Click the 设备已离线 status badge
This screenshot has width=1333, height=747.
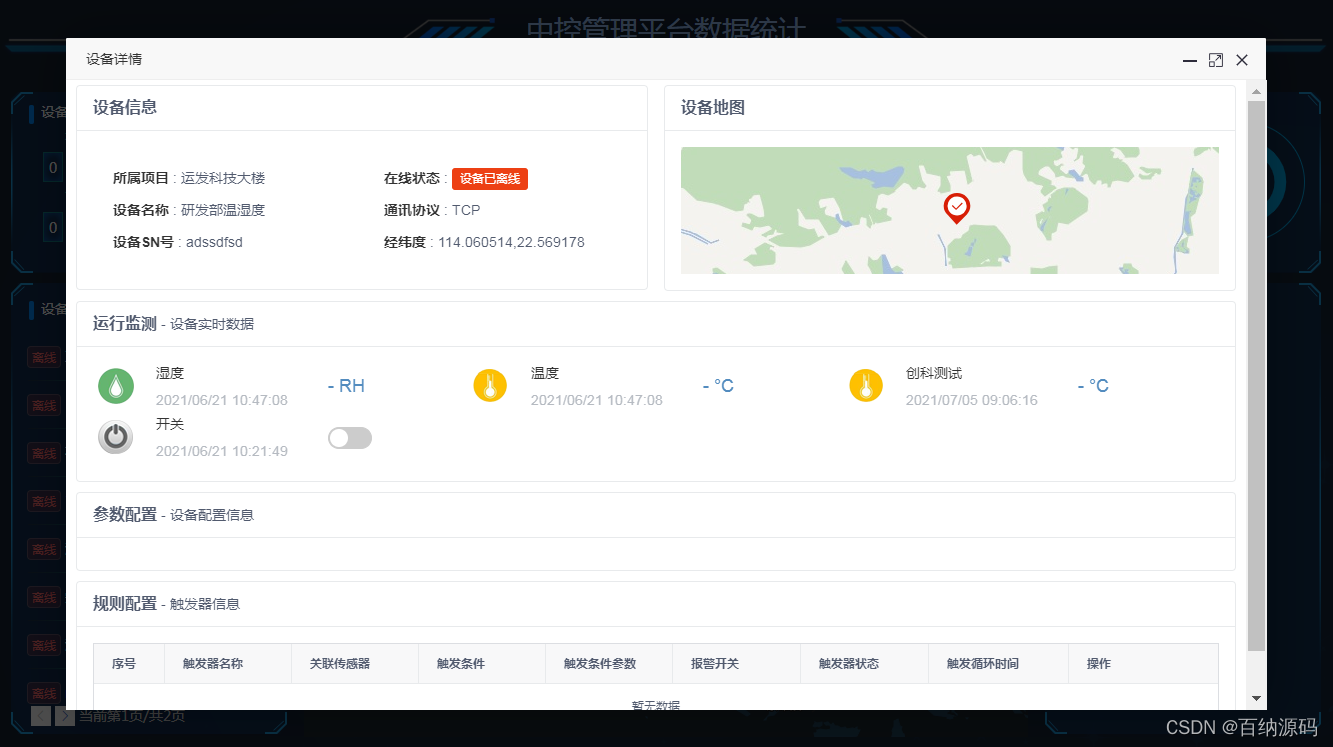[x=489, y=178]
